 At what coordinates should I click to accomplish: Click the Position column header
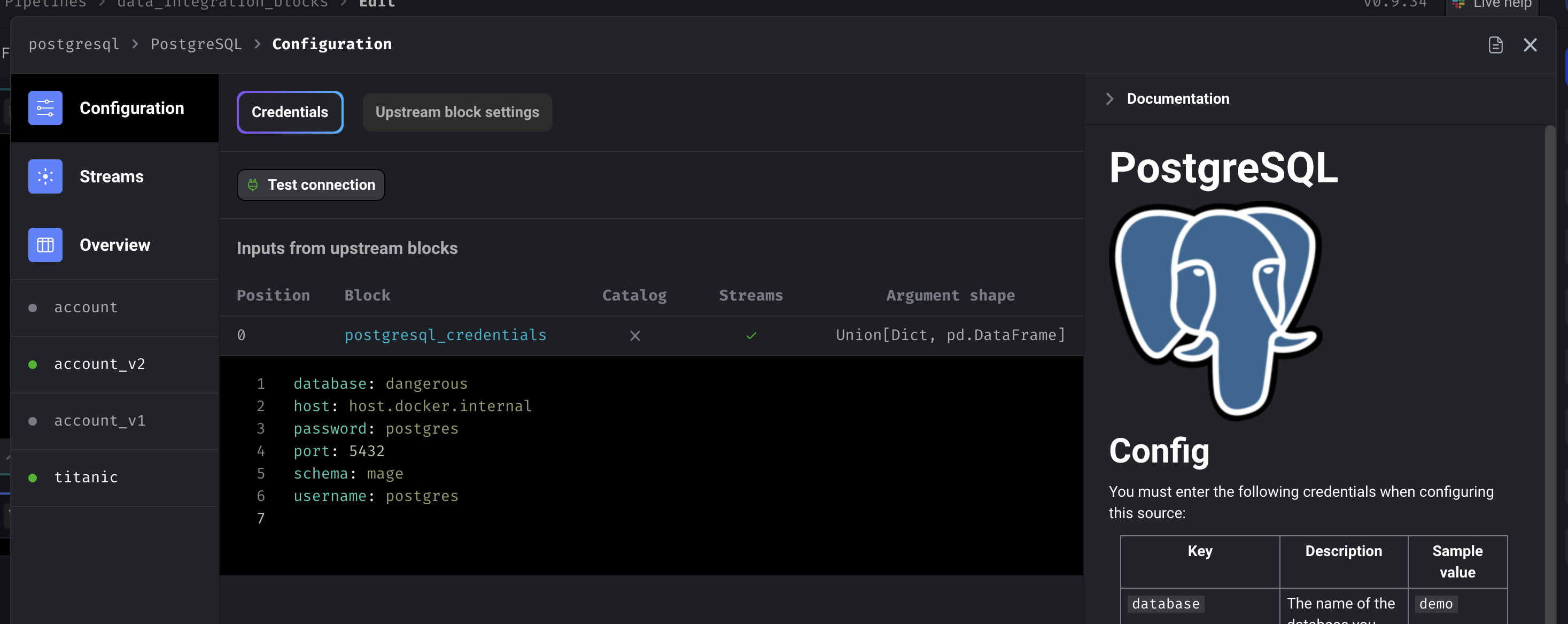[273, 295]
